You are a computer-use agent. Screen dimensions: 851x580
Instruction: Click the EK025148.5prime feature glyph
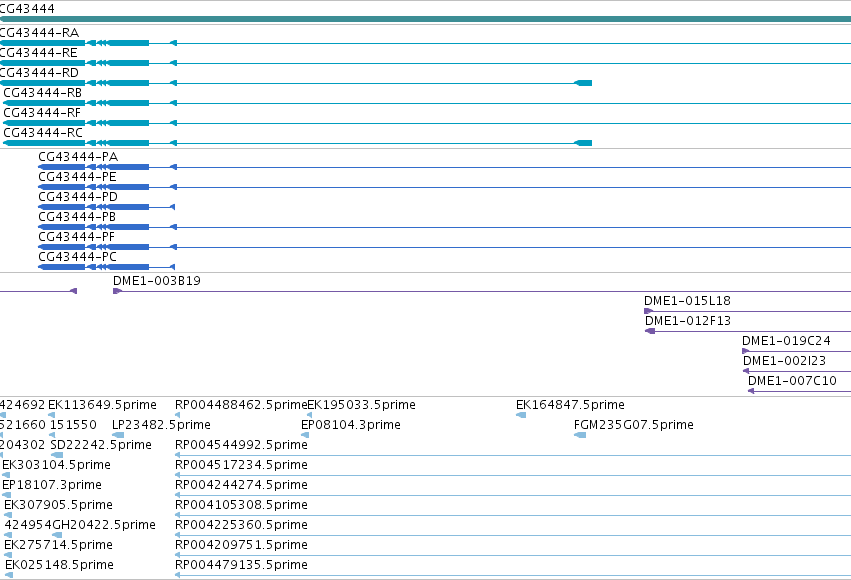[9, 575]
